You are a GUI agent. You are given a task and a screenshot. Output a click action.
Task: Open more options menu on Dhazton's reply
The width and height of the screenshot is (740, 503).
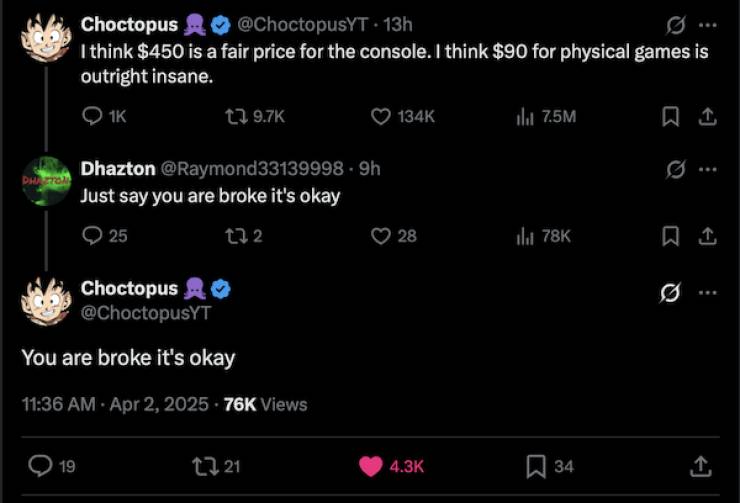click(x=707, y=169)
